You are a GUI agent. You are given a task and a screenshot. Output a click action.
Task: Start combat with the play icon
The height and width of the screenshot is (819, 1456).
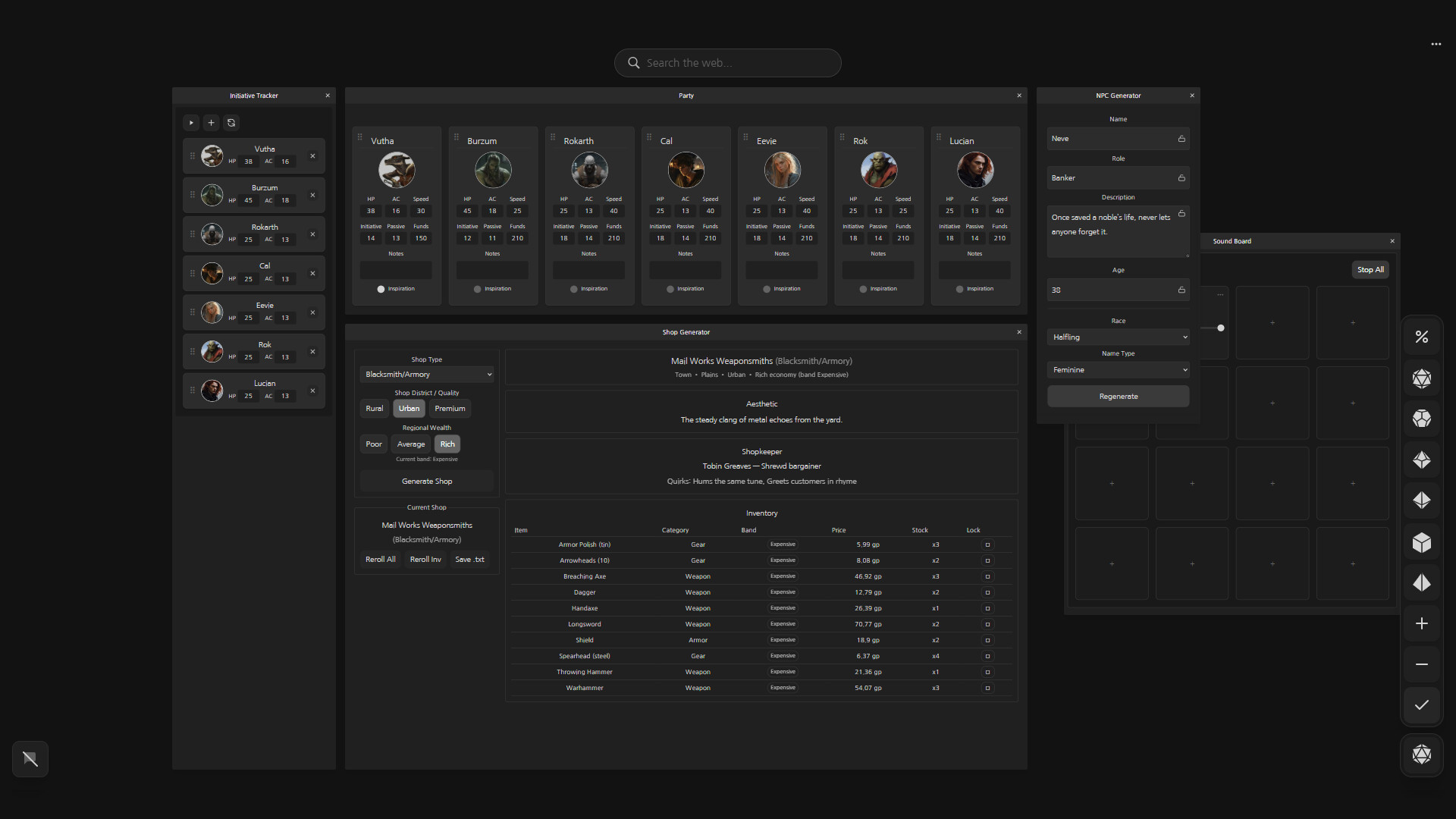(191, 122)
